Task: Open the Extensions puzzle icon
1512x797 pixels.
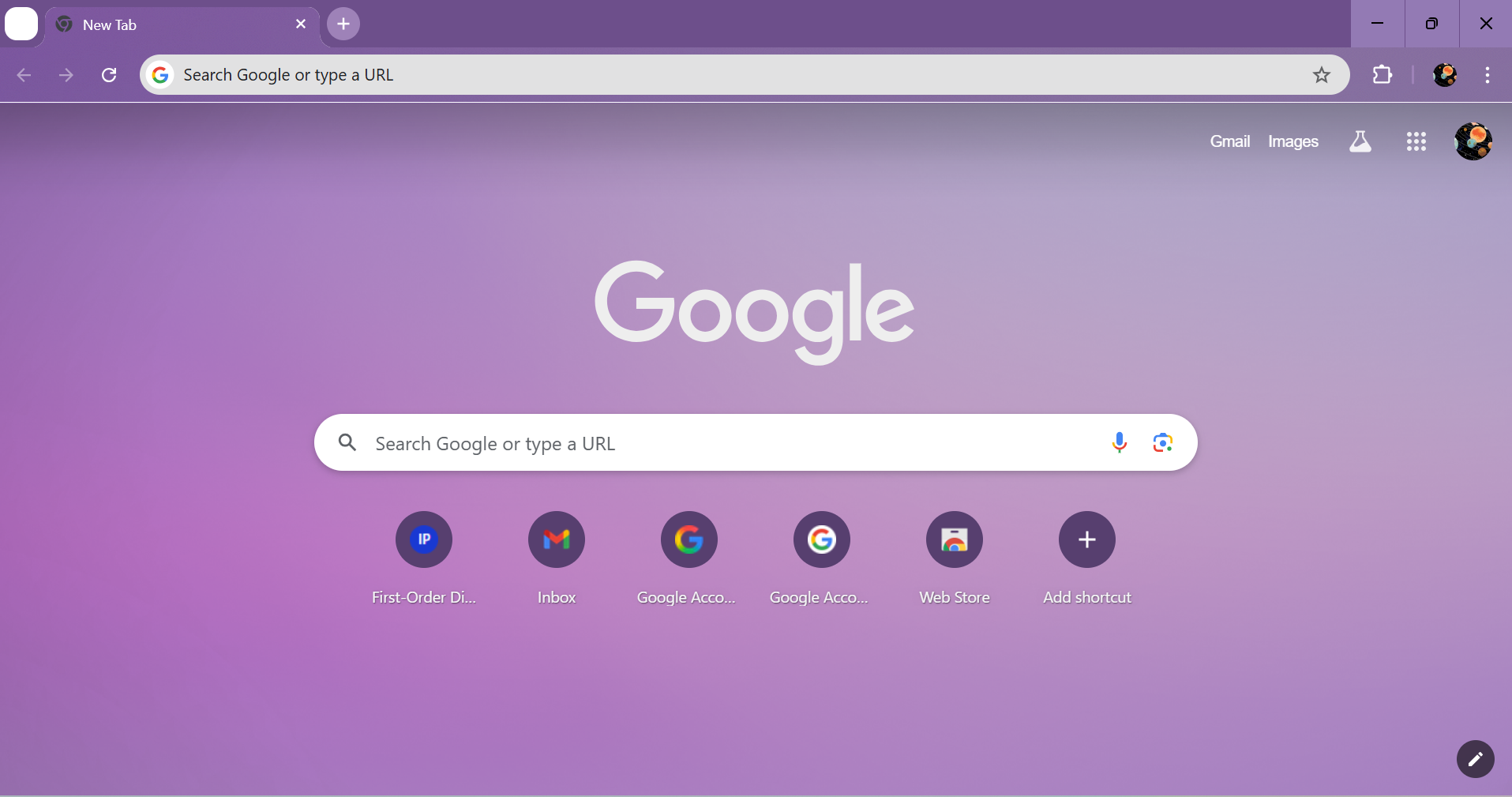Action: tap(1383, 75)
